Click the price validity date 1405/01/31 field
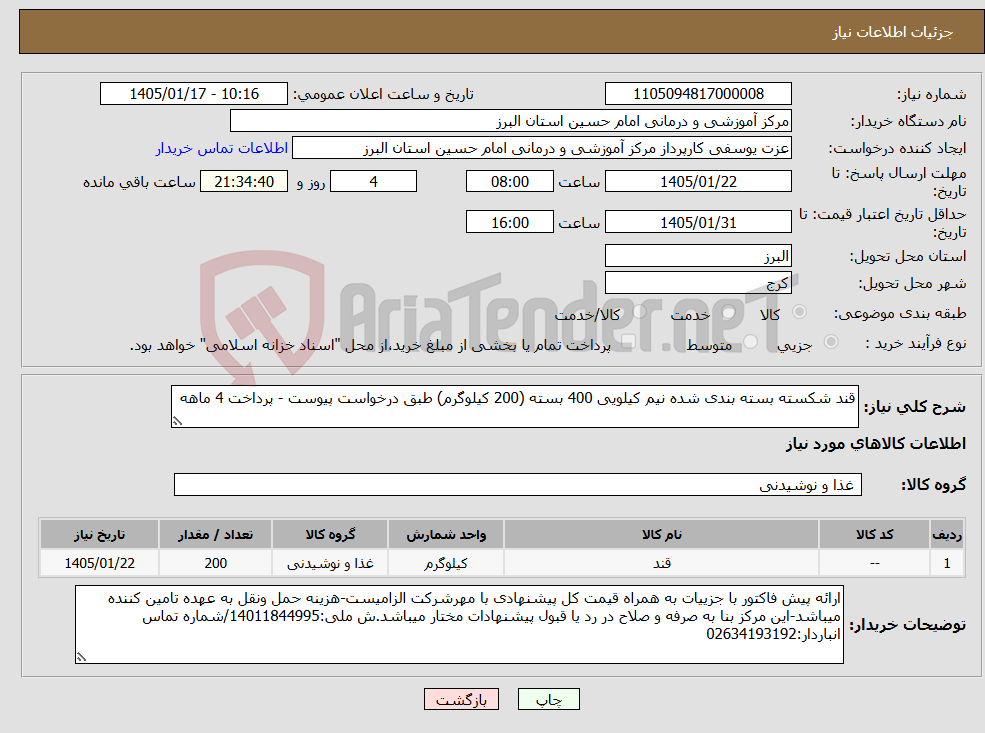Viewport: 985px width, 733px height. [x=698, y=222]
